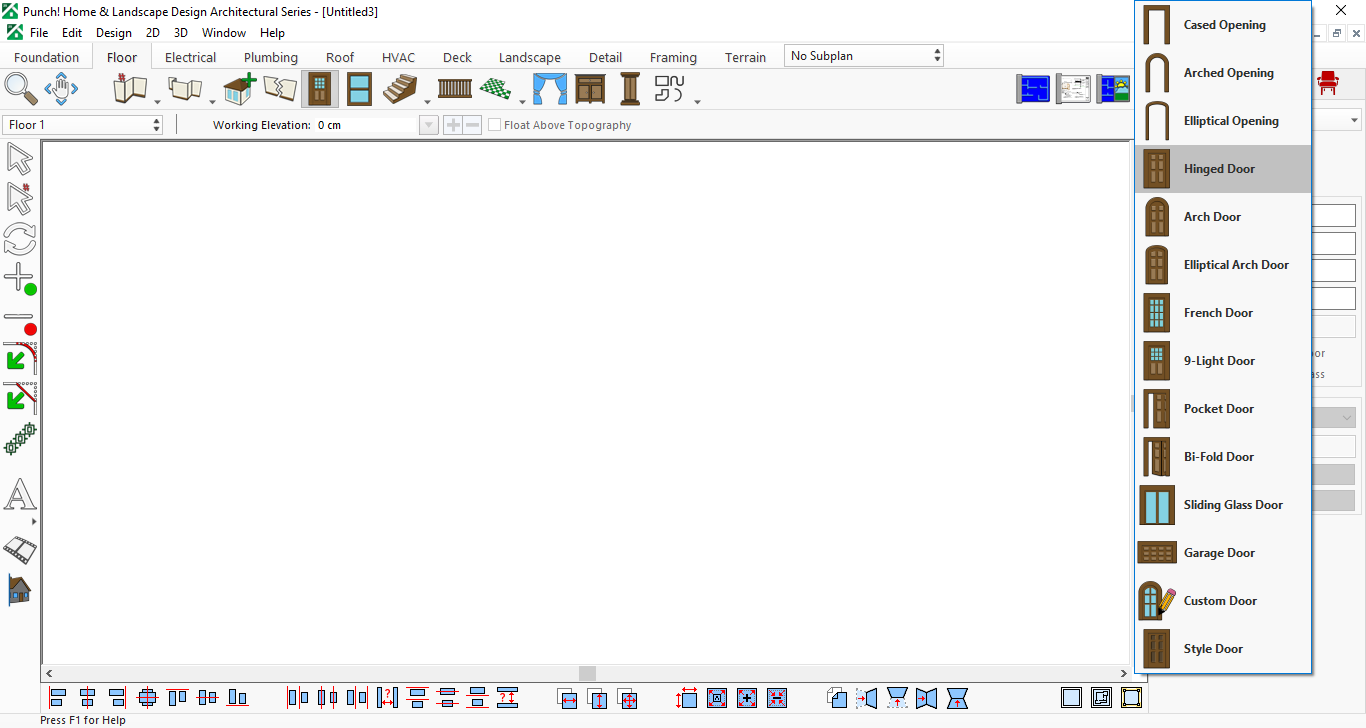Pick the staircase tool
The width and height of the screenshot is (1366, 728).
pyautogui.click(x=400, y=89)
